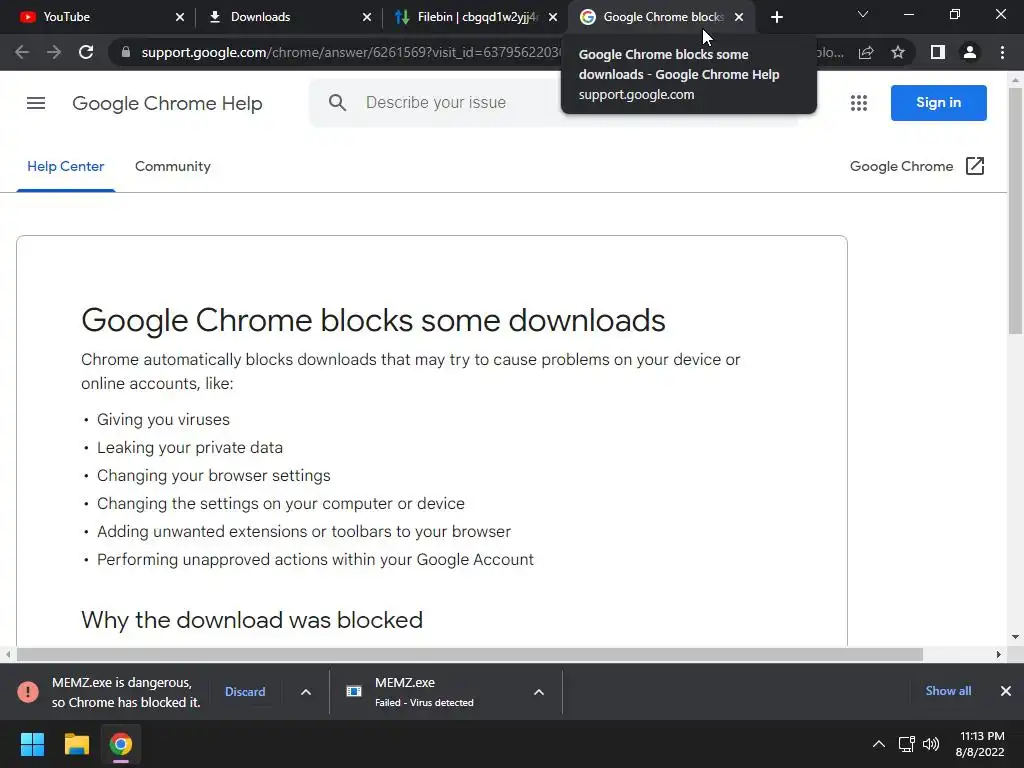This screenshot has height=768, width=1024.
Task: Open the taskbar clock and date
Action: 980,744
